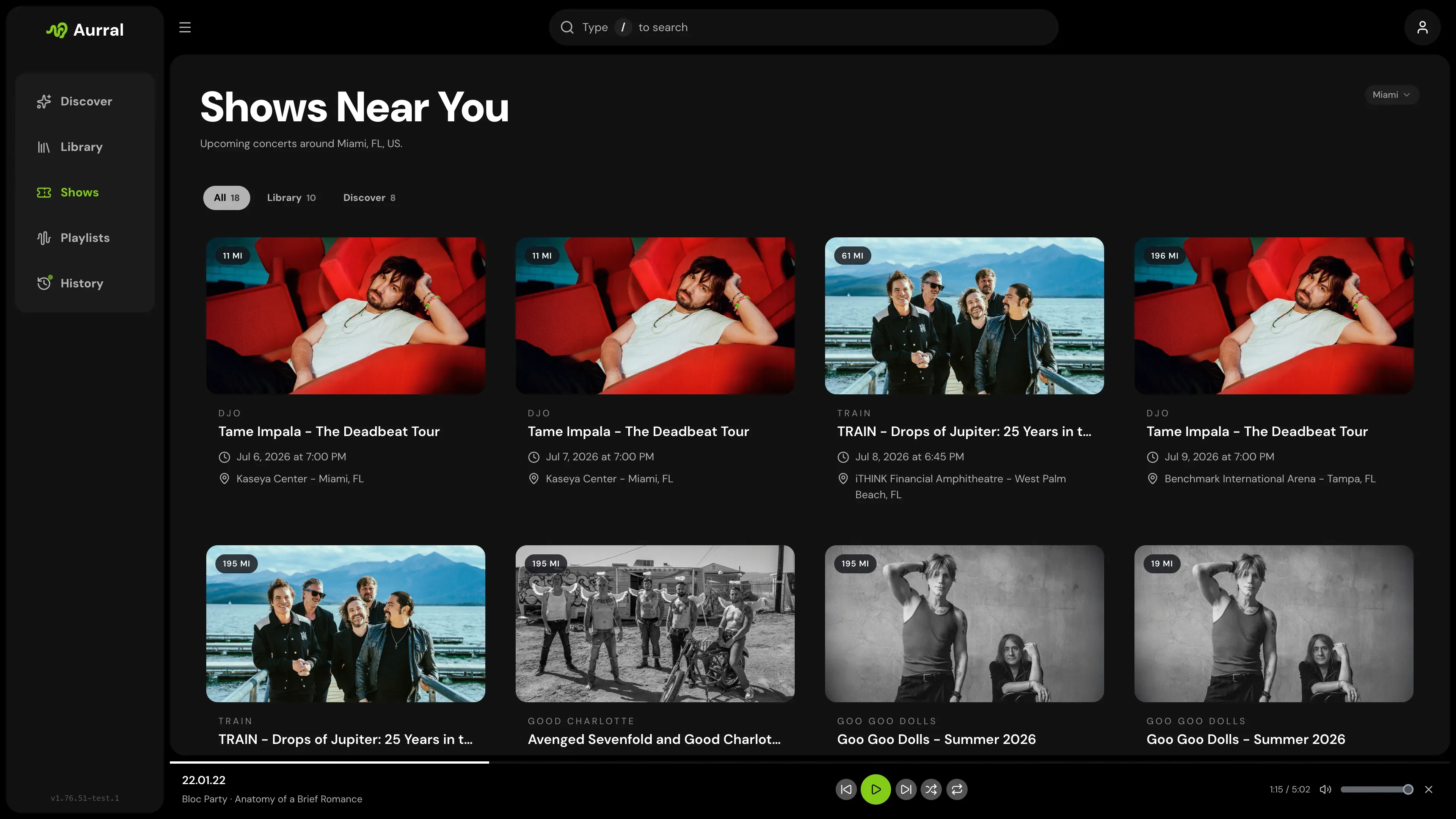1456x819 pixels.
Task: Click the Shows Near You heading
Action: tap(355, 107)
